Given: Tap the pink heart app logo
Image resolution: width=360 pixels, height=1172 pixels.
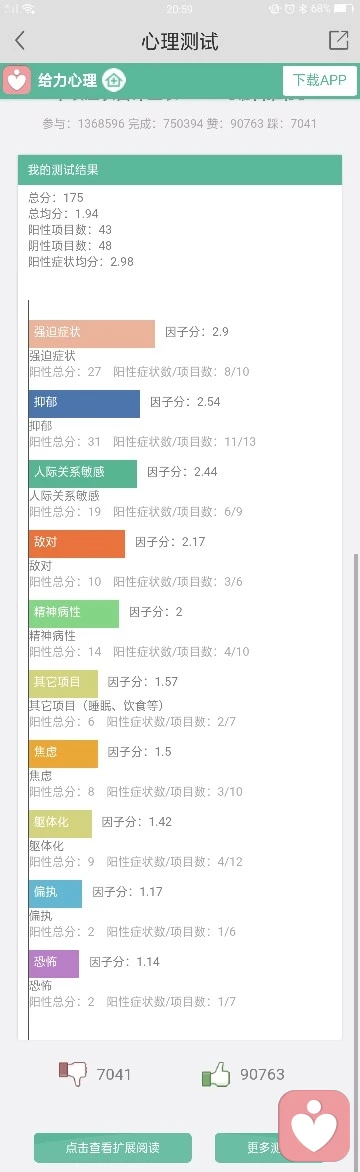Looking at the screenshot, I should 16,79.
